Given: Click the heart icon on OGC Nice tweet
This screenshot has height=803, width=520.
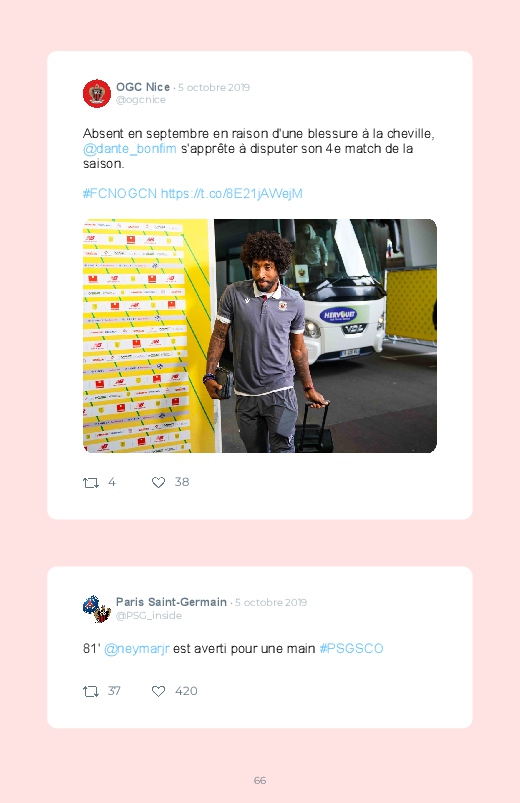Looking at the screenshot, I should tap(158, 482).
